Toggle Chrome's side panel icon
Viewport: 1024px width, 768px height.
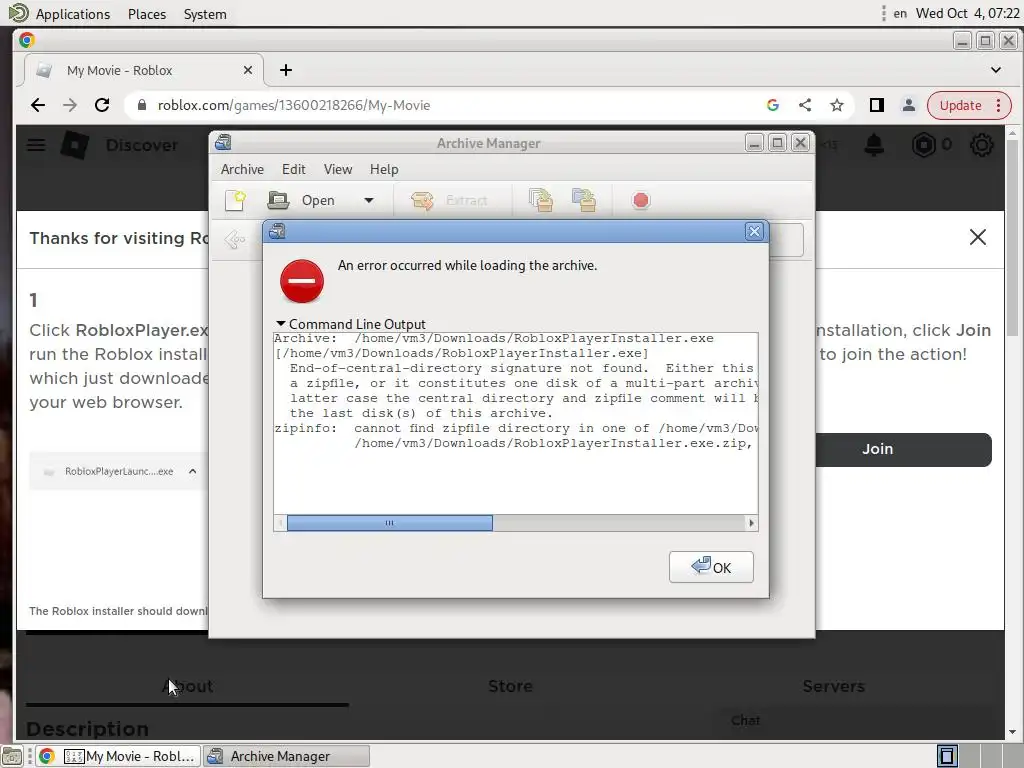point(876,105)
